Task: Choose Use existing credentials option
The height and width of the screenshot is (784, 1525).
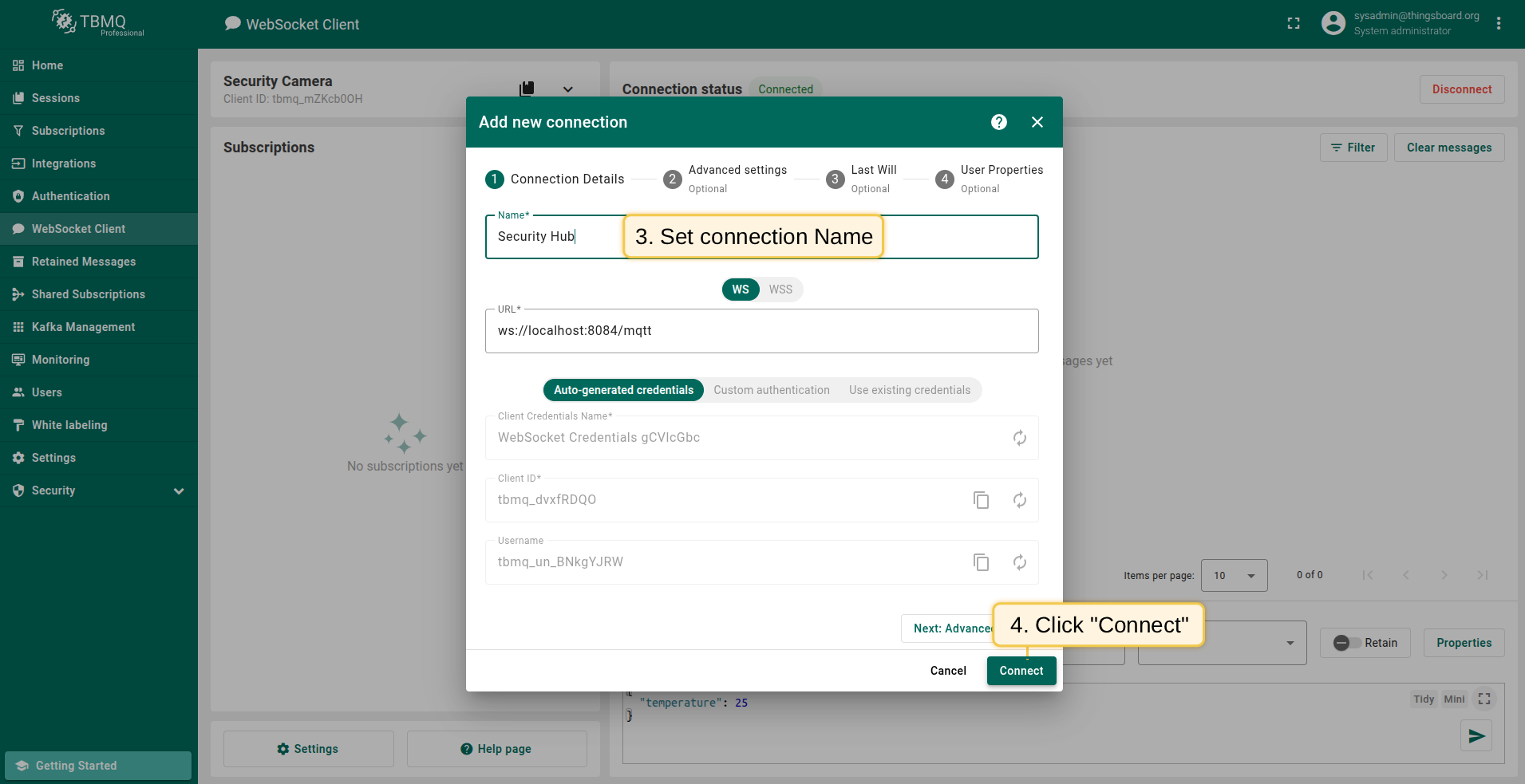Action: (909, 390)
